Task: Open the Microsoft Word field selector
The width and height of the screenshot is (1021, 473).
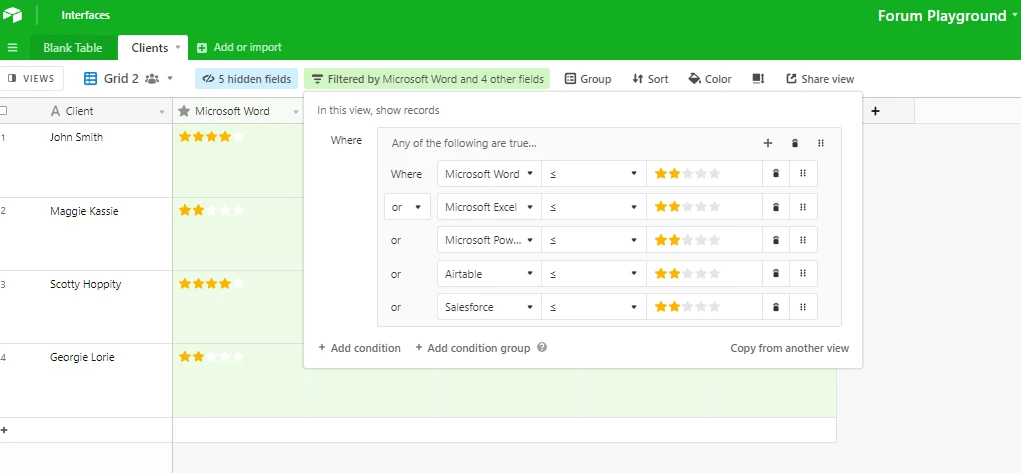Action: point(489,174)
